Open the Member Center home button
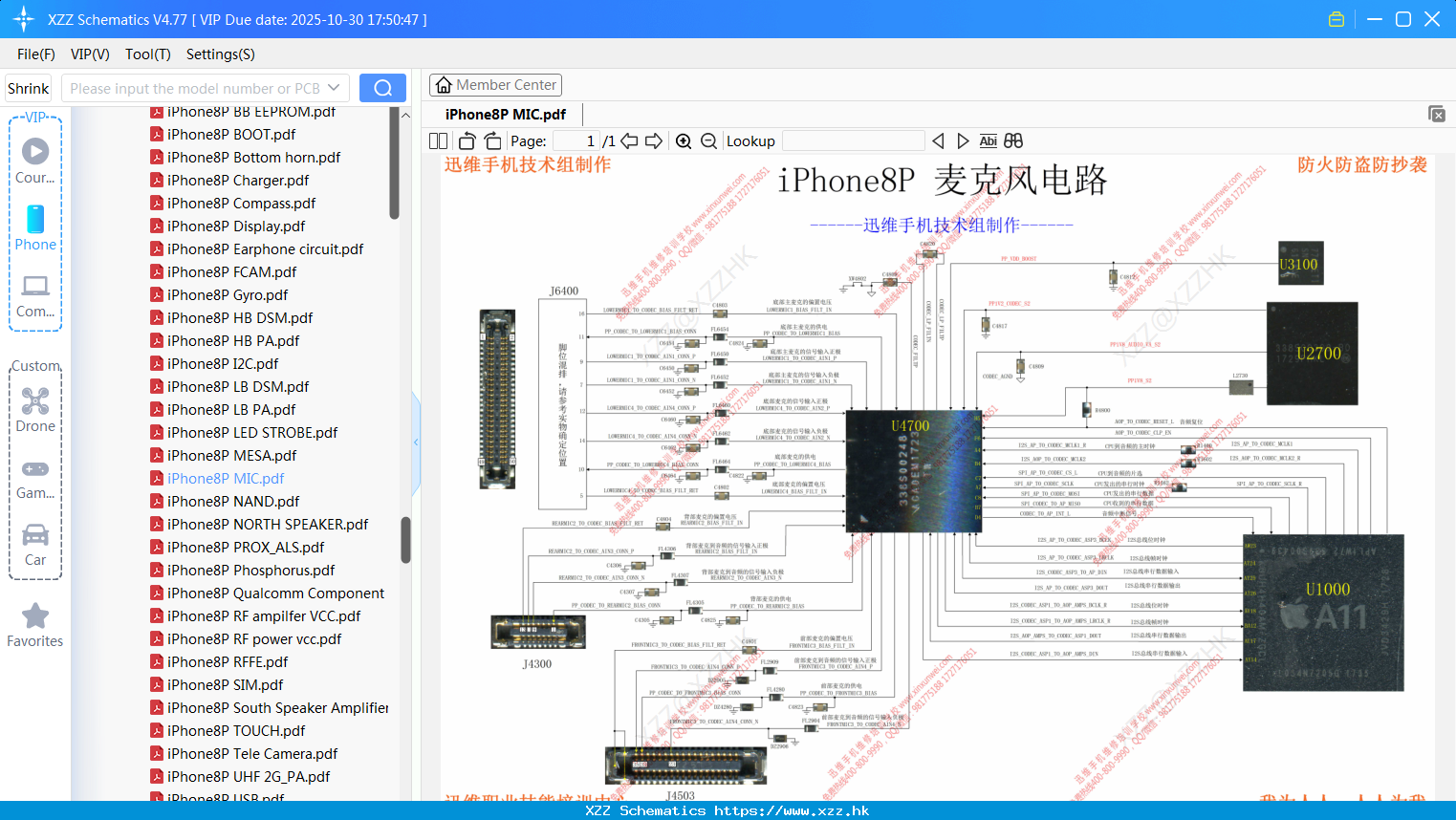The height and width of the screenshot is (820, 1456). point(495,85)
